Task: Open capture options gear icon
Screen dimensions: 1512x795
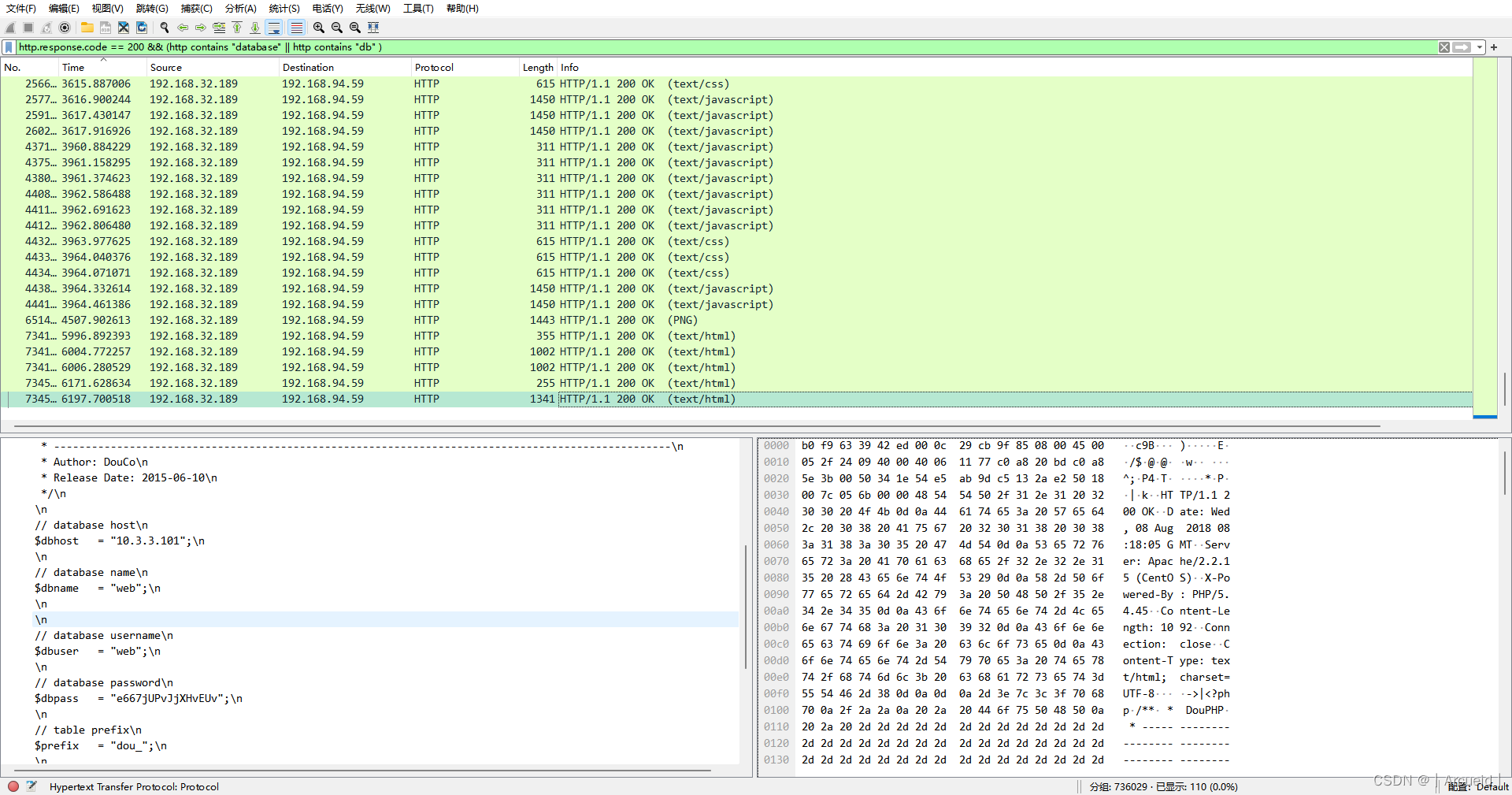Action: (65, 28)
